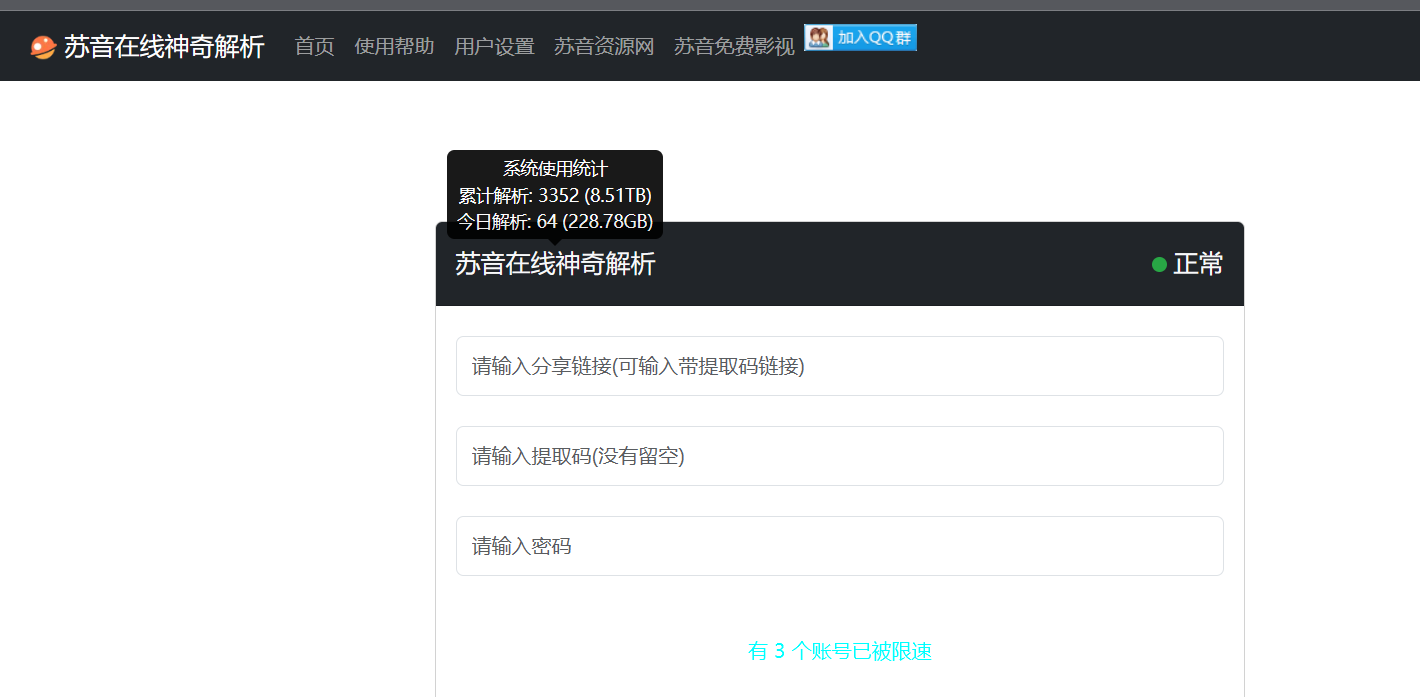The height and width of the screenshot is (697, 1420).
Task: Click the navbar brand title 苏音在线神奇解析
Action: click(x=164, y=47)
